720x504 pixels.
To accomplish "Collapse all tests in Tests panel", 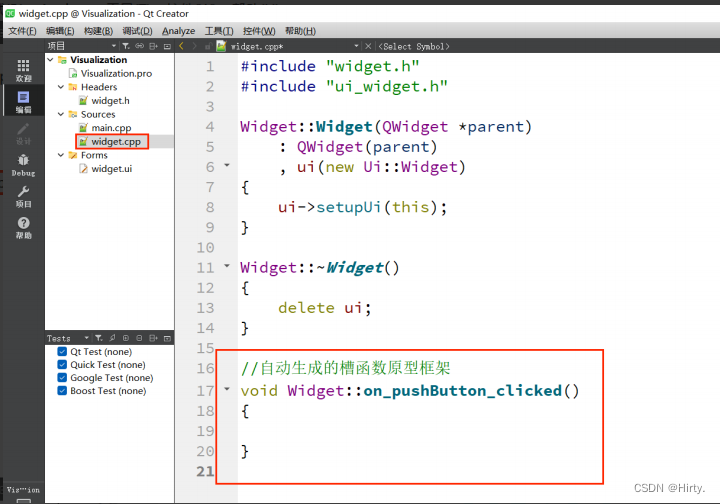I will tap(139, 338).
